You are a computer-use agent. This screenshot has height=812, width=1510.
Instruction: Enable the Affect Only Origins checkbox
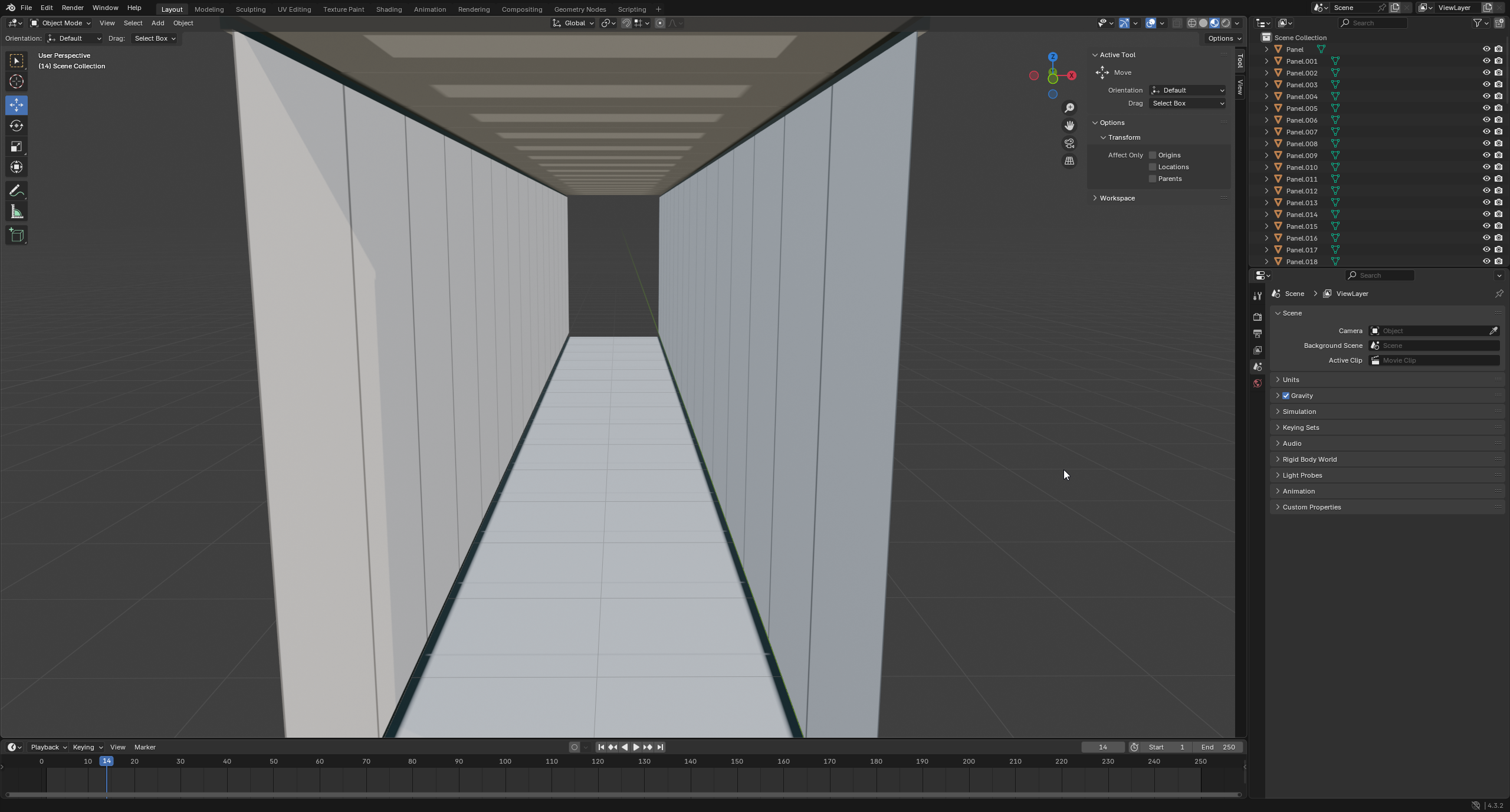click(1153, 155)
